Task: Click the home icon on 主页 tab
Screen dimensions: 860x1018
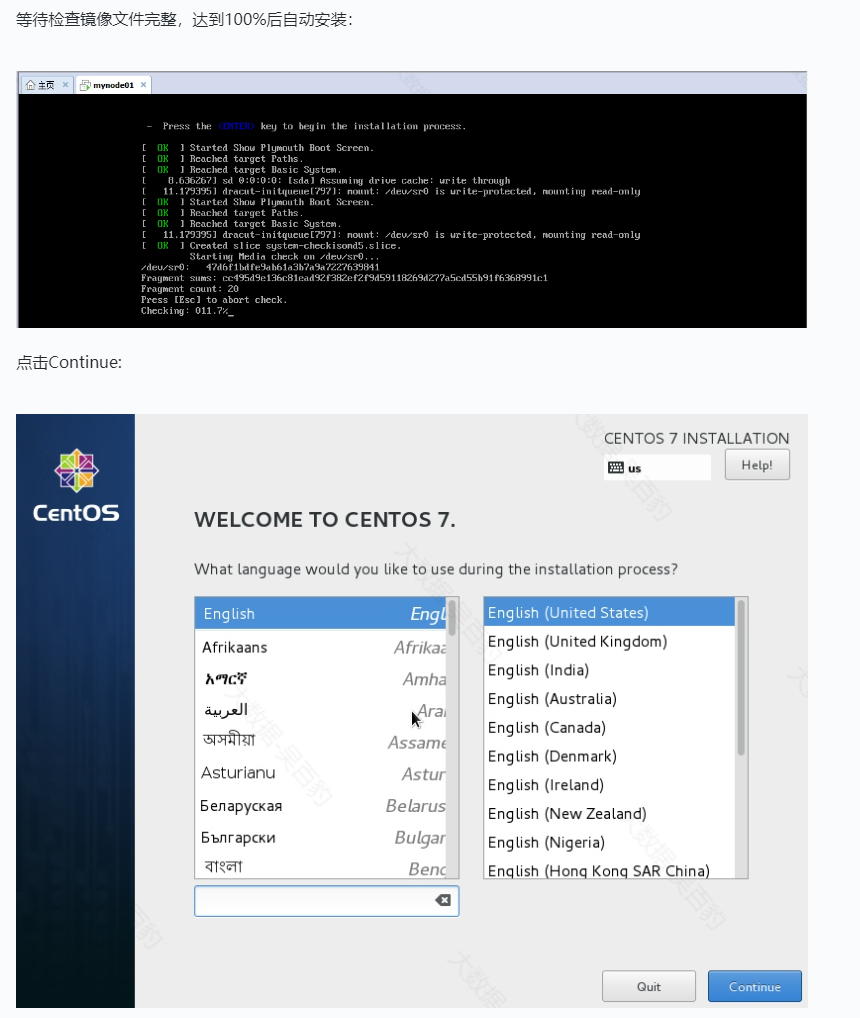Action: click(x=31, y=85)
